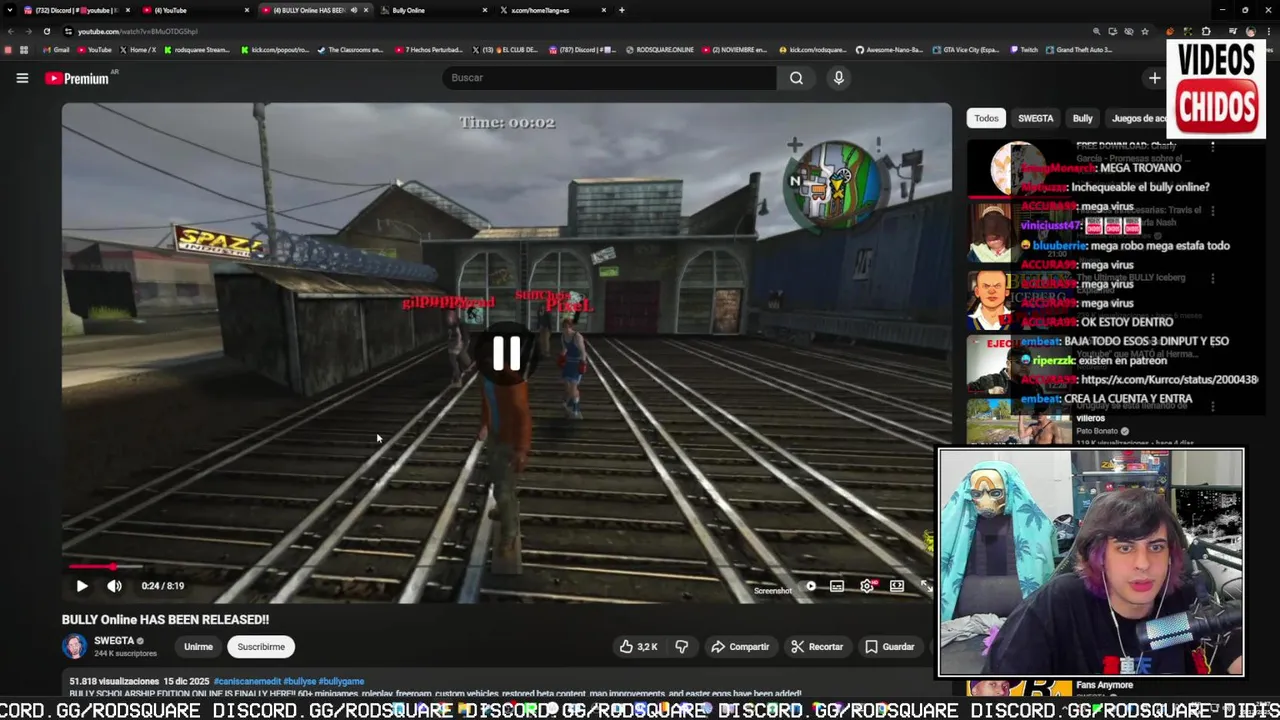Open Grand Theft Auto 3 bookmark
The image size is (1280, 720).
[x=1079, y=50]
